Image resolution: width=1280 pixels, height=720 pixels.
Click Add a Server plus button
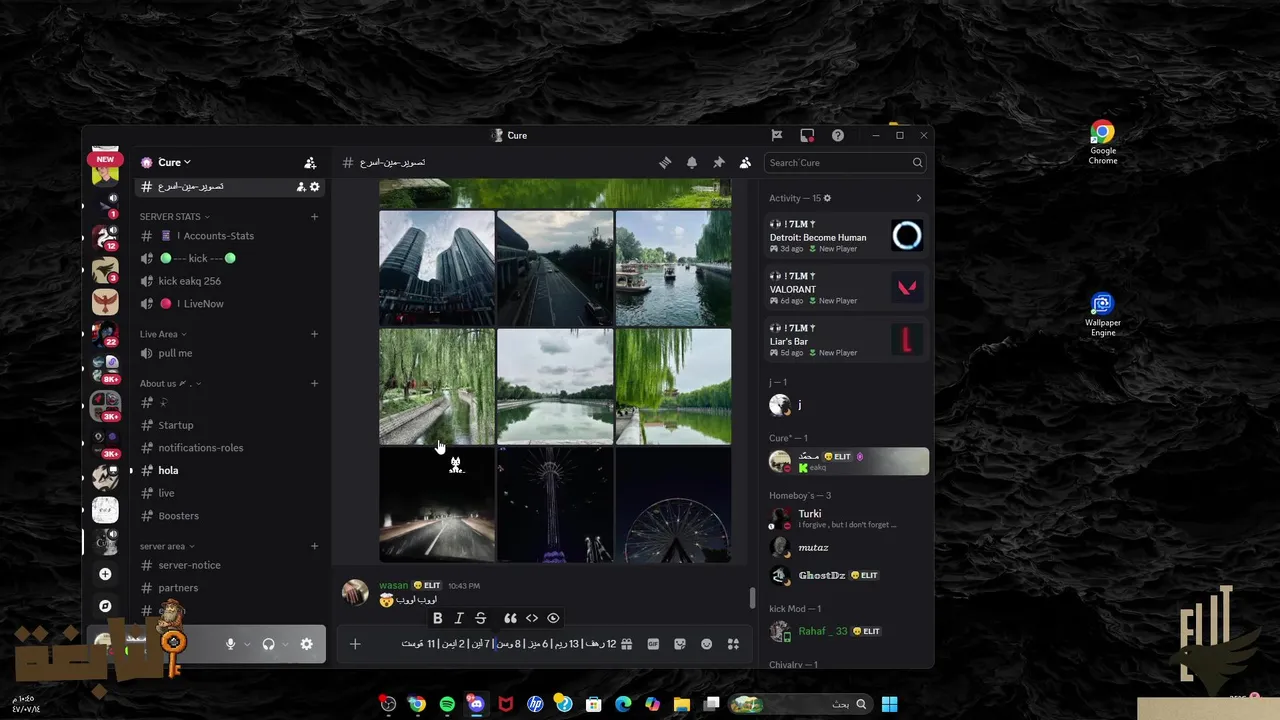click(105, 574)
